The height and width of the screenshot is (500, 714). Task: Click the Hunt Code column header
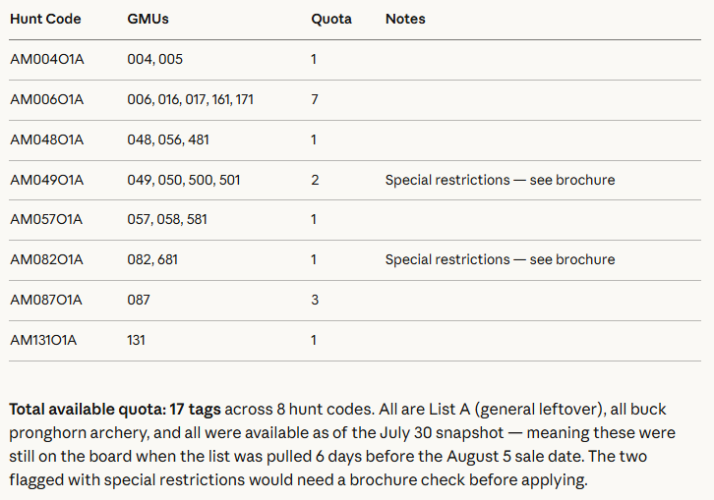click(46, 19)
